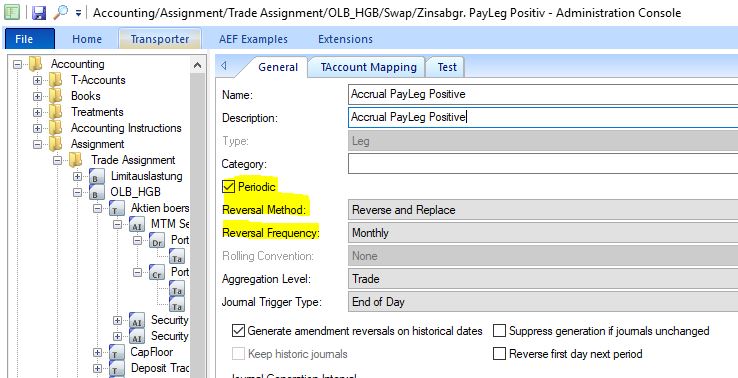This screenshot has width=738, height=378.
Task: Click the tree panel scroll up arrow
Action: click(198, 65)
